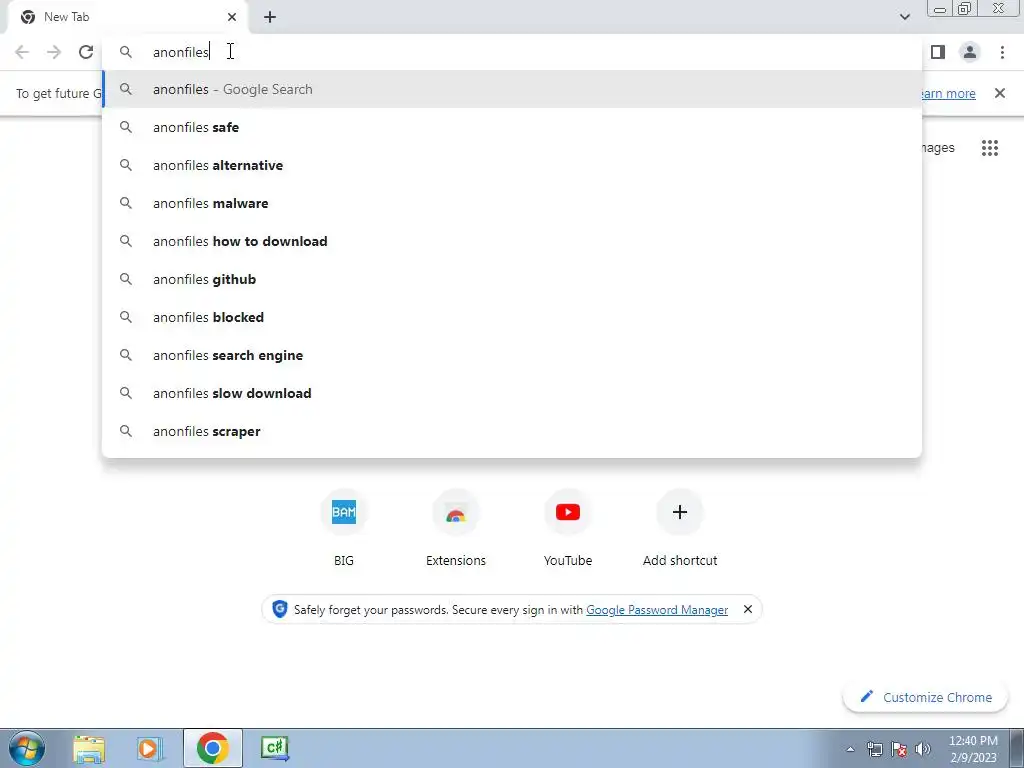Choose the anonfiles malware suggestion
This screenshot has height=768, width=1024.
pos(512,203)
